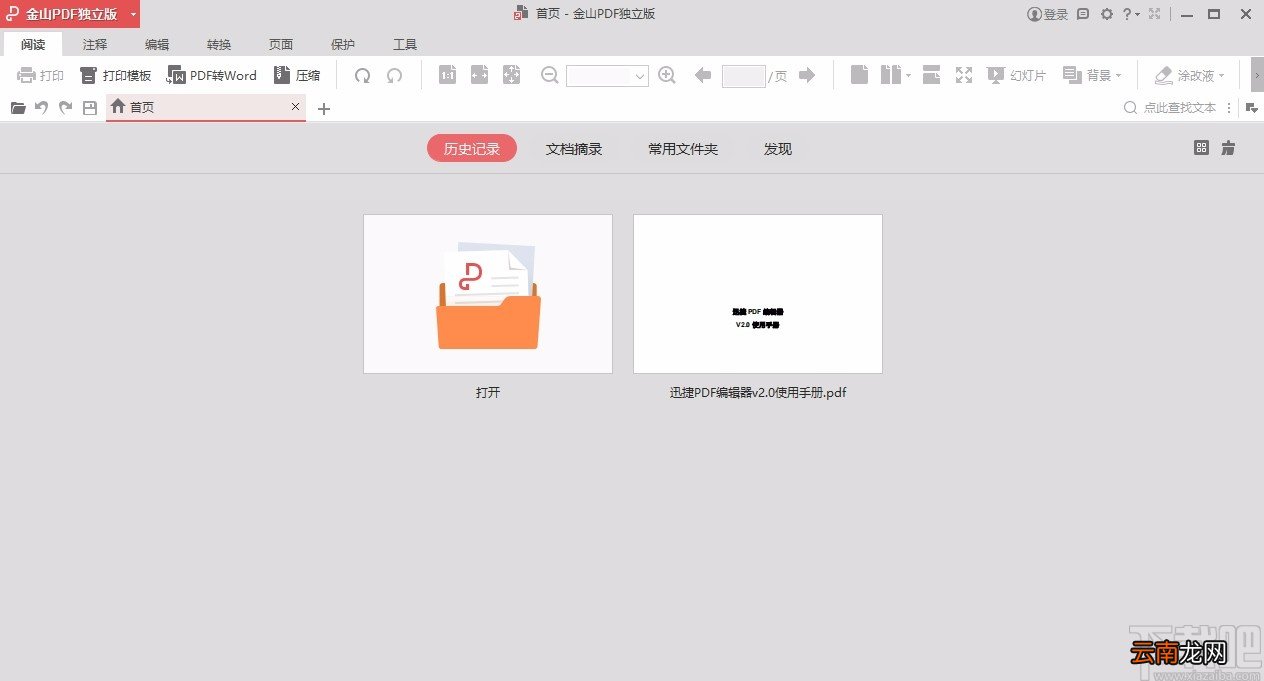Select the 常用文件夹 category
Viewport: 1264px width, 681px height.
point(683,149)
